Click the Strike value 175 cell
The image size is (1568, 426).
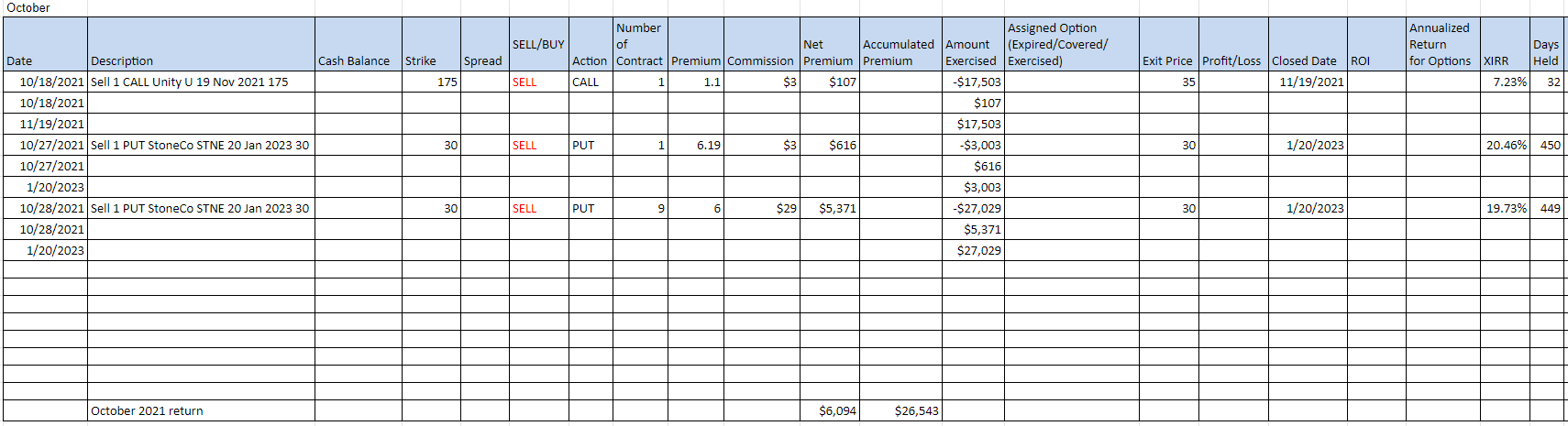(431, 82)
